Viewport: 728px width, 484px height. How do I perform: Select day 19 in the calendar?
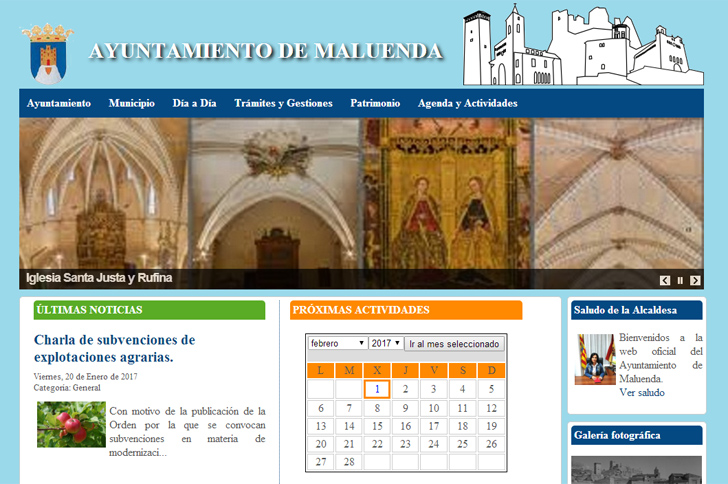tap(491, 426)
